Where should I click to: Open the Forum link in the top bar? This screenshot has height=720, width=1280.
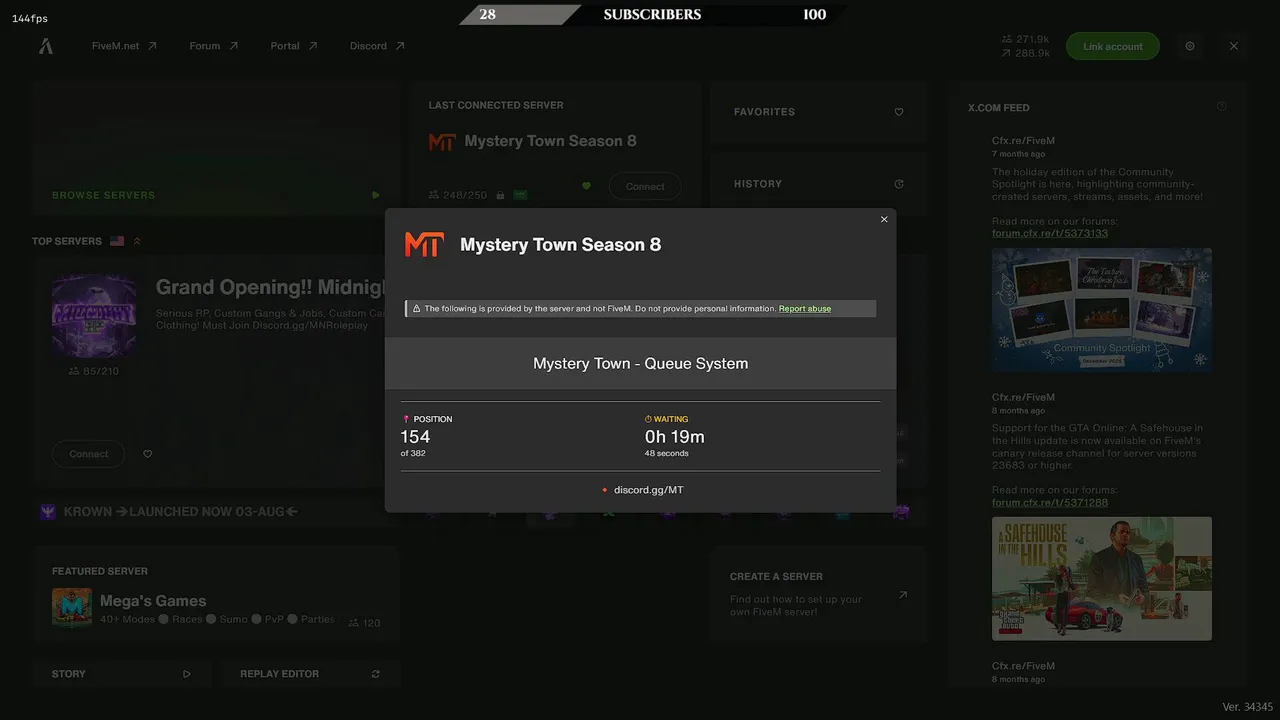213,46
